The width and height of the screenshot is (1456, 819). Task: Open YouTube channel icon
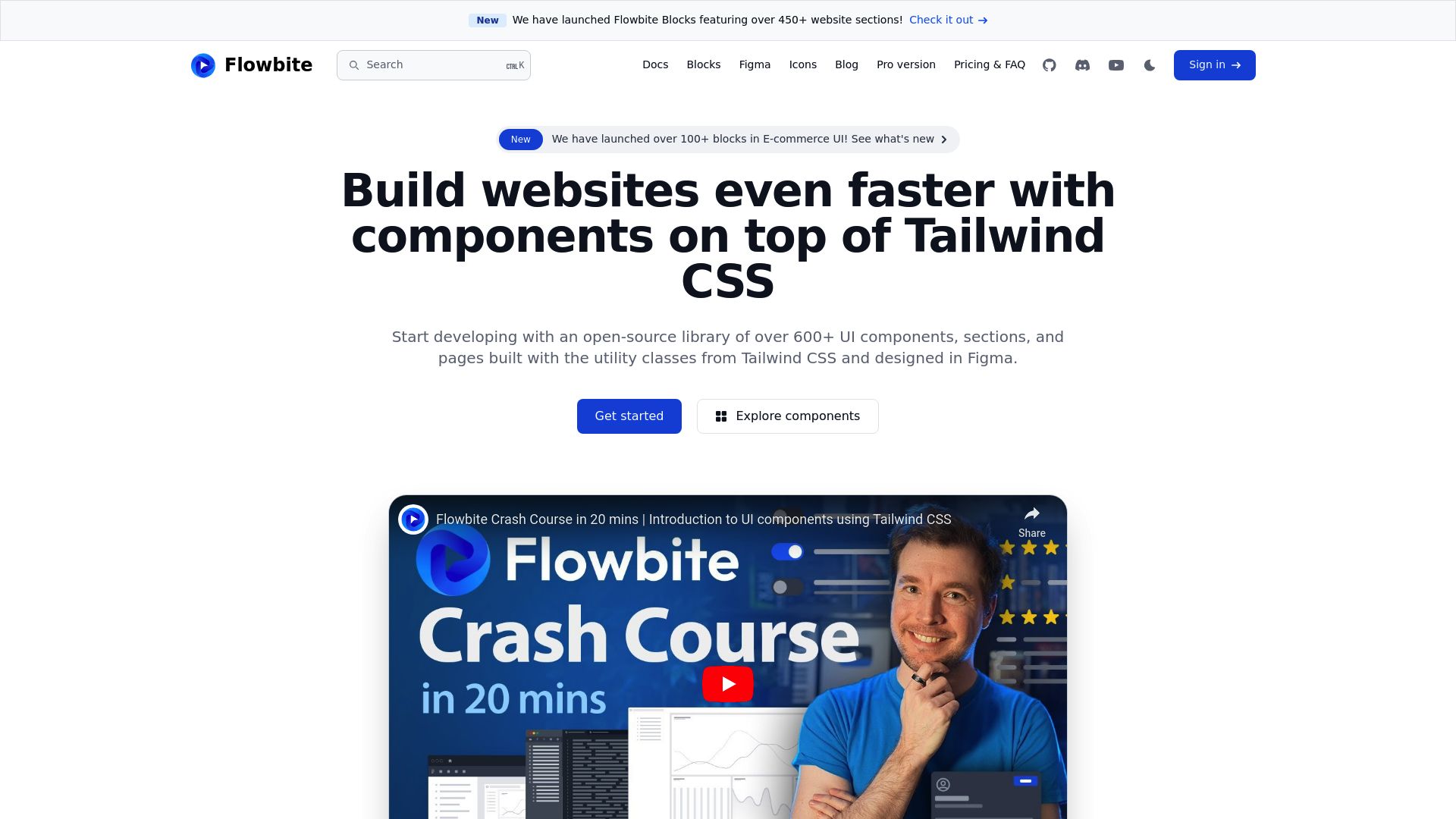(1116, 65)
